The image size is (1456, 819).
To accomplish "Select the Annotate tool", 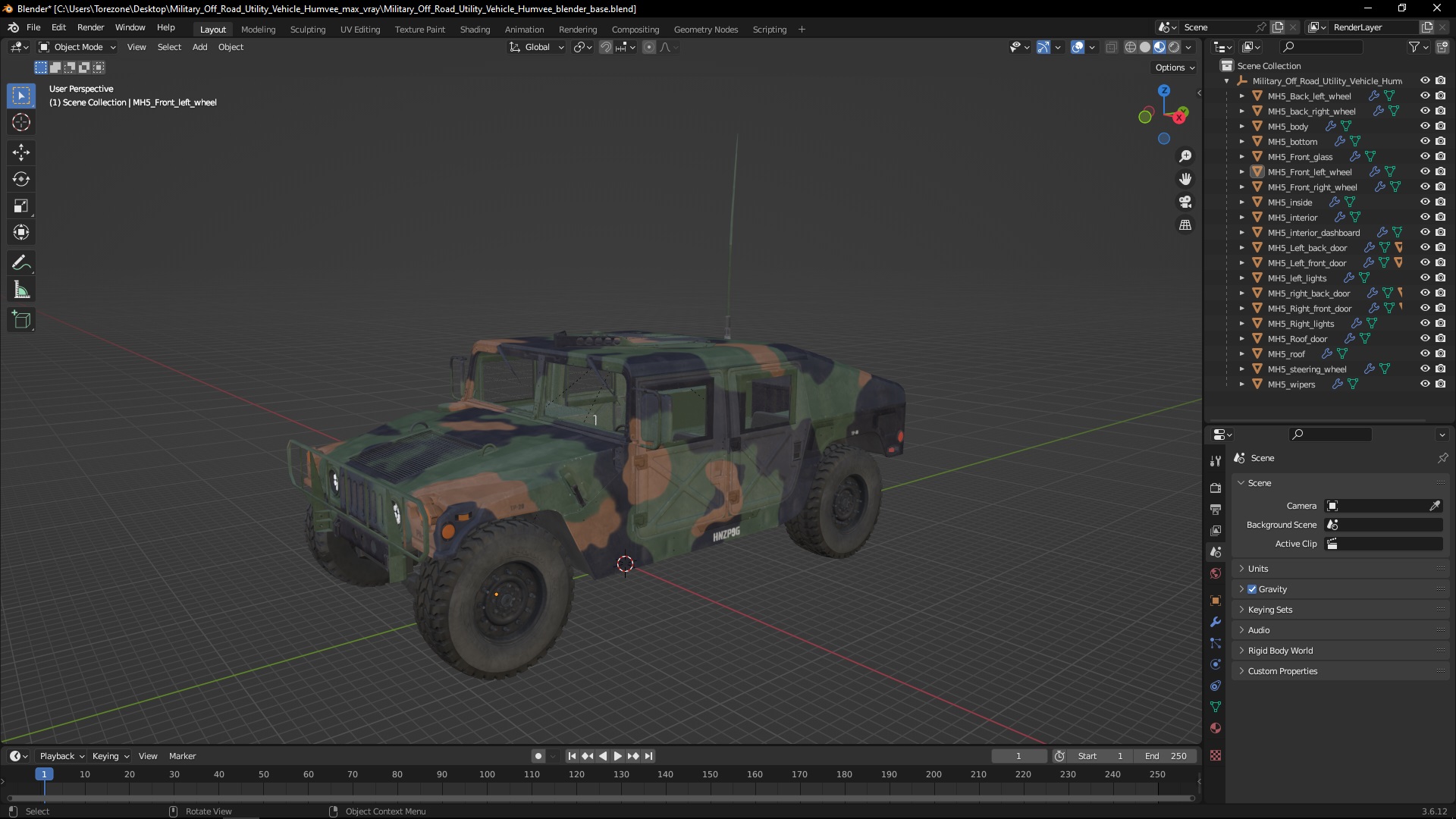I will (21, 263).
